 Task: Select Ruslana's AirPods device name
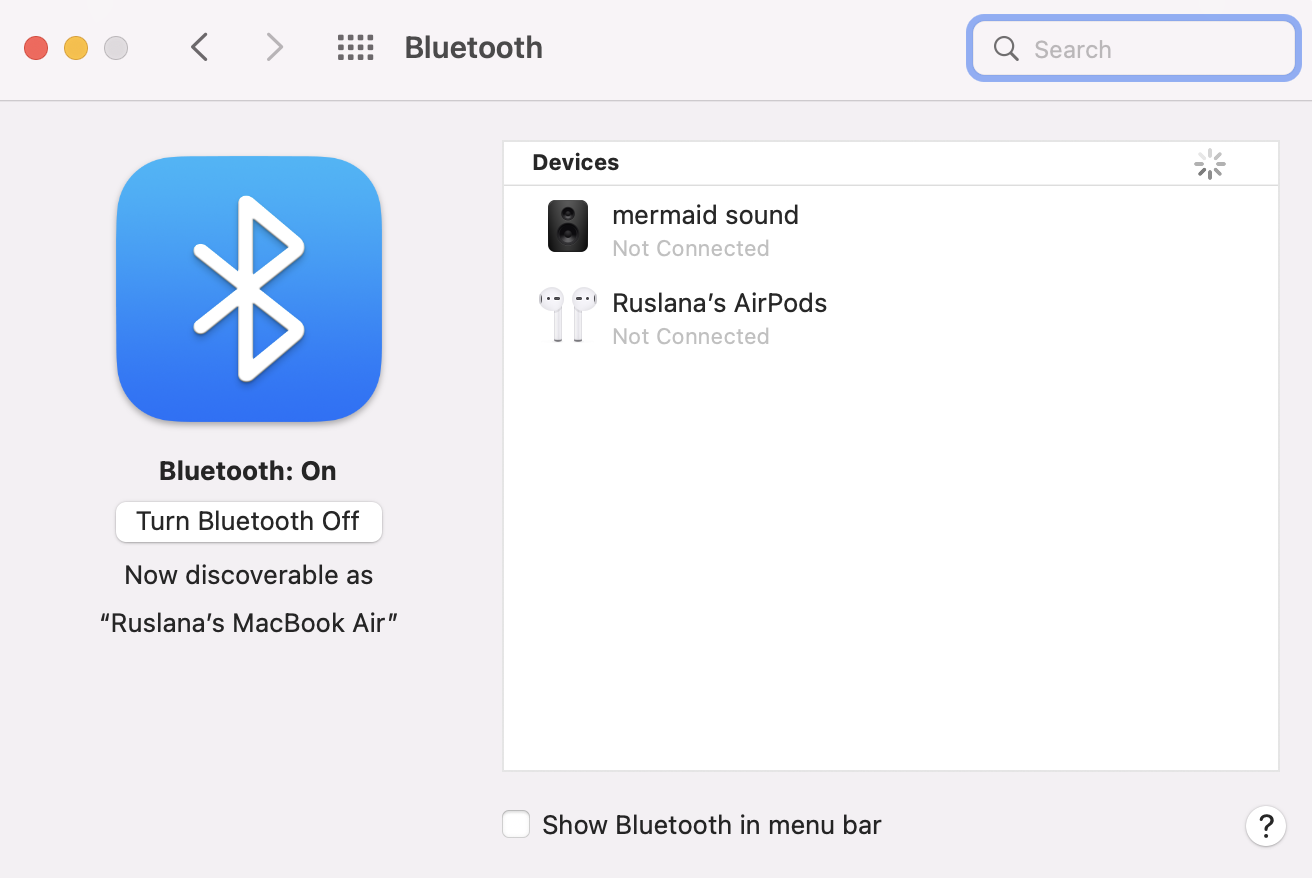point(720,303)
